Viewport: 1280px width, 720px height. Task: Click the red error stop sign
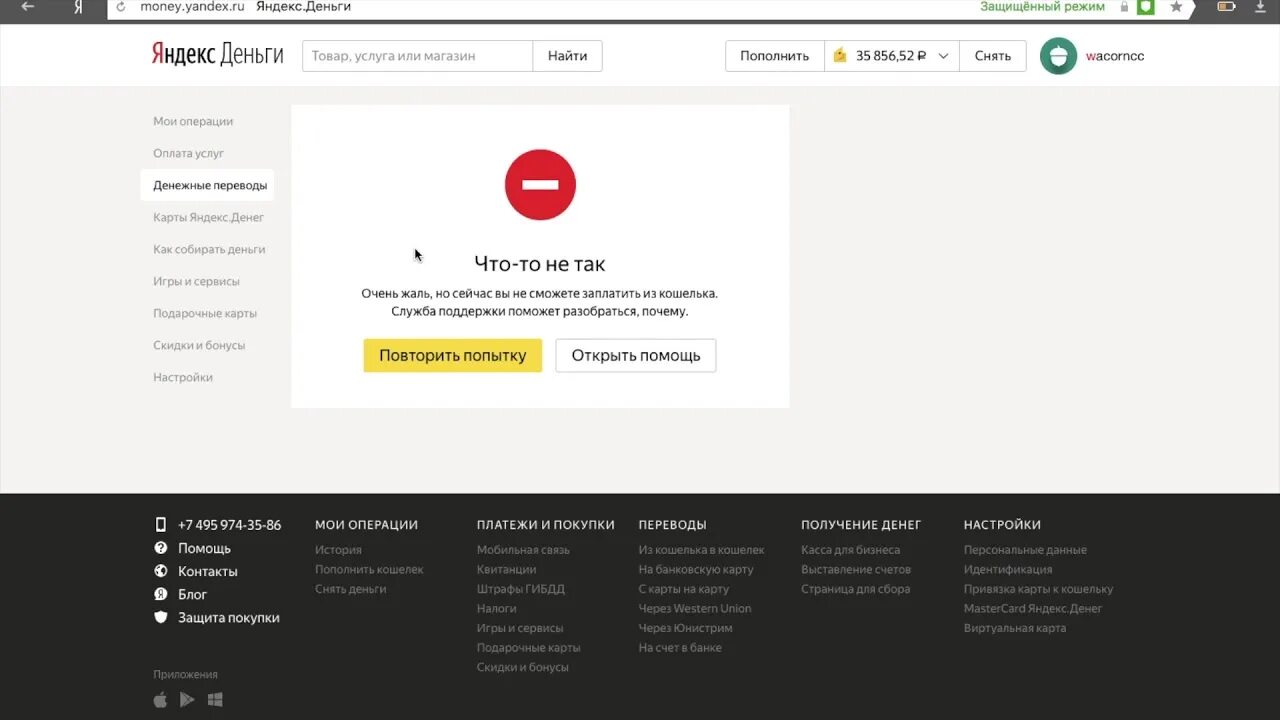(x=540, y=185)
